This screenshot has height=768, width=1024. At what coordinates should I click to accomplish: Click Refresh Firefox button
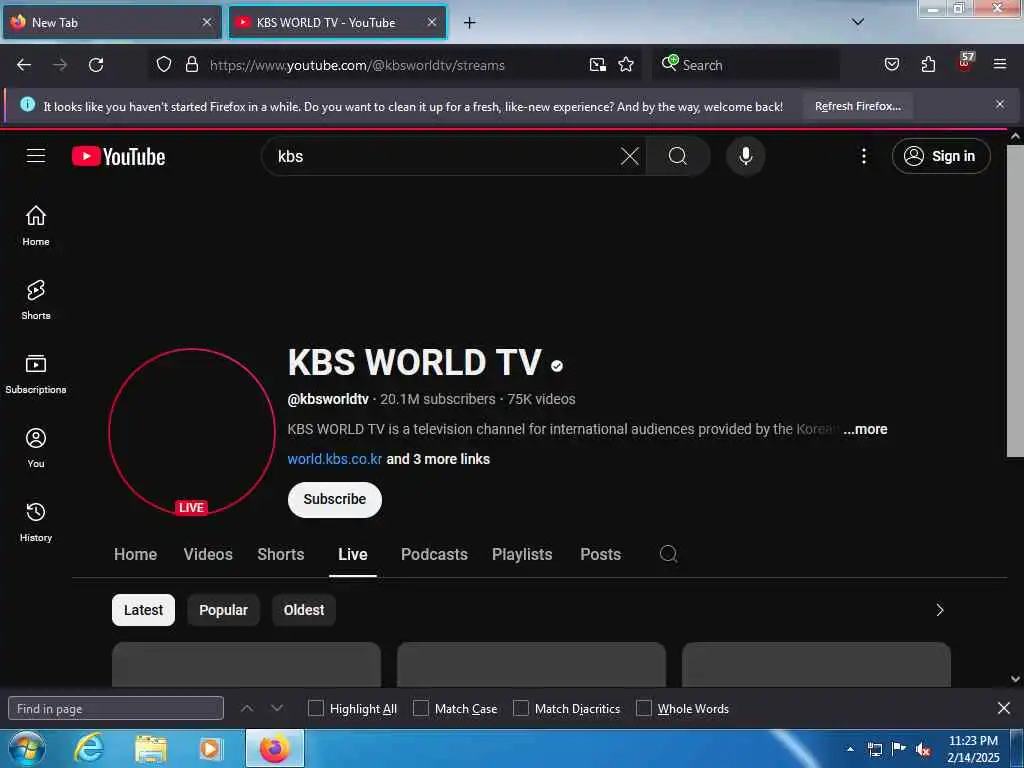[x=857, y=106]
